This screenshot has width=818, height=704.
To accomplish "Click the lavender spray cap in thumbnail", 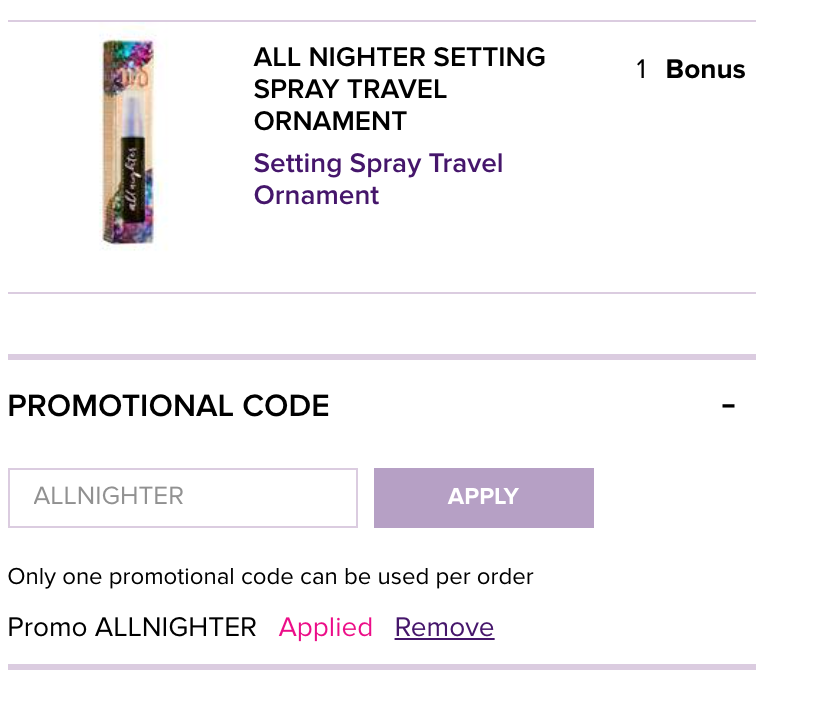I will (133, 117).
